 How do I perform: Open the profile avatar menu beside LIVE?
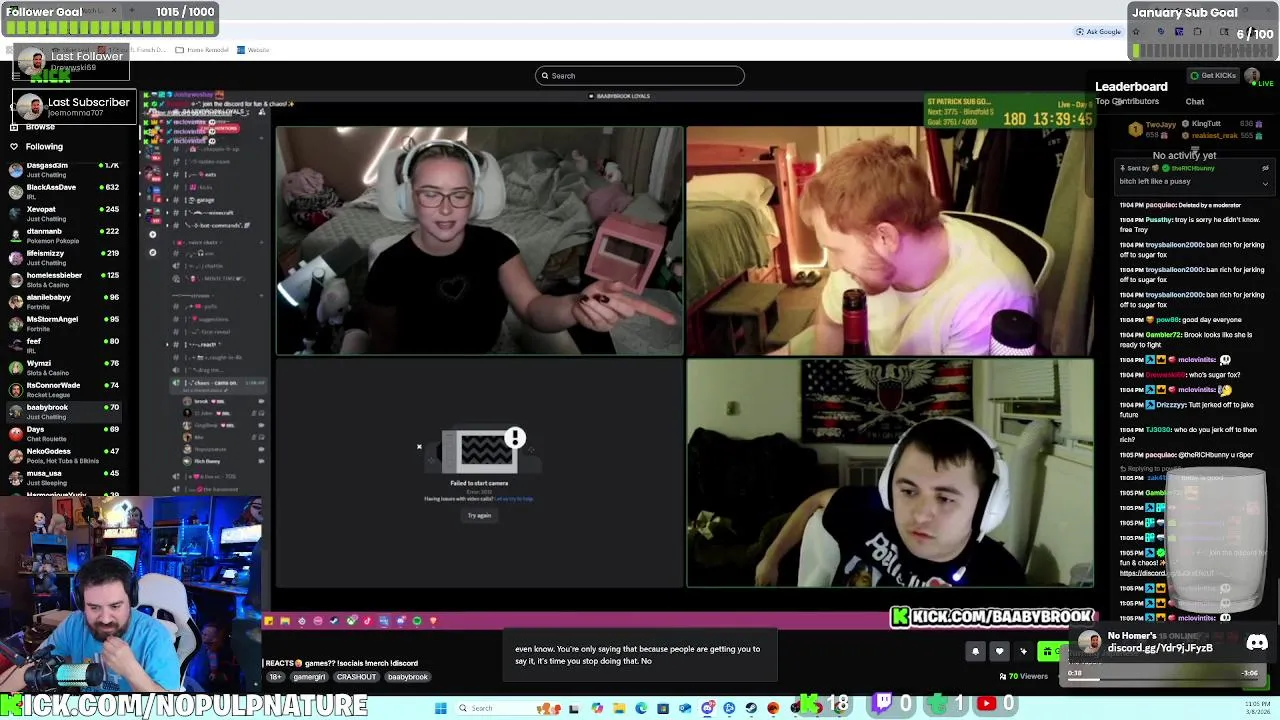[x=1251, y=76]
